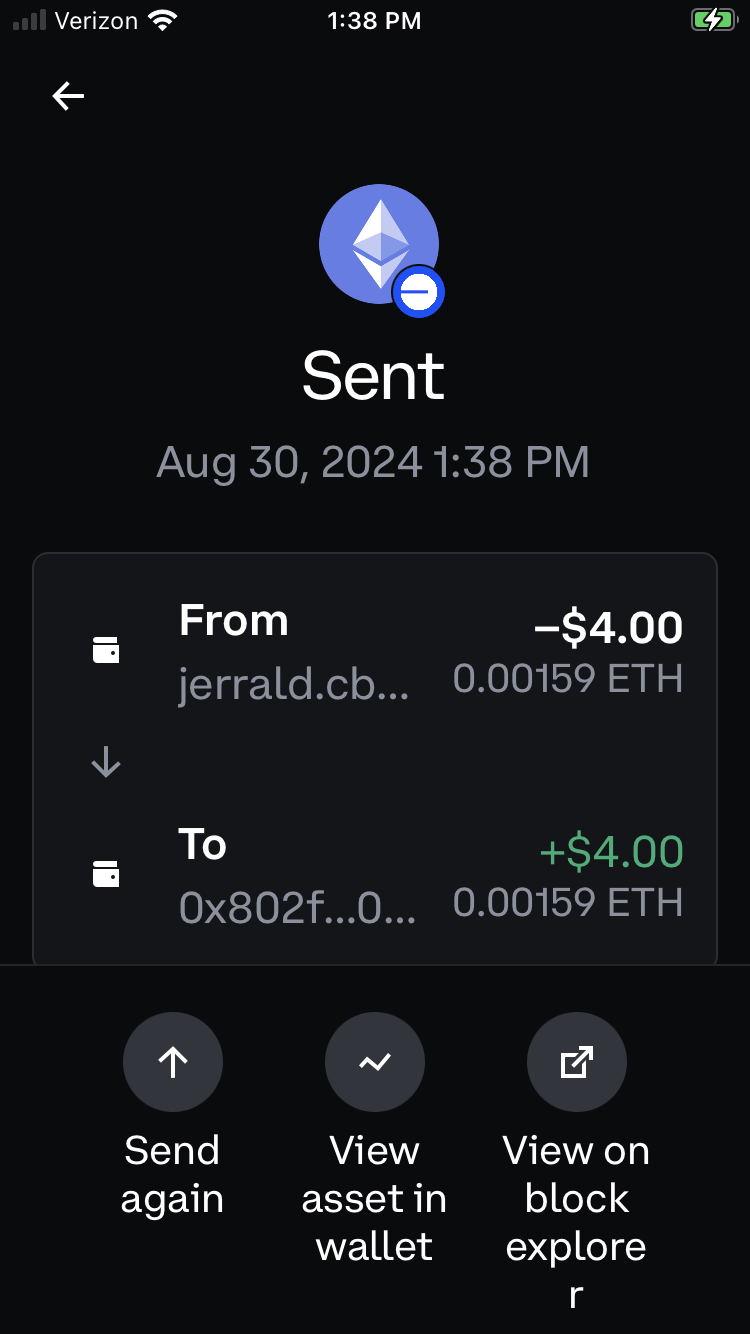The image size is (750, 1334).
Task: Tap the From wallet icon
Action: [x=106, y=650]
